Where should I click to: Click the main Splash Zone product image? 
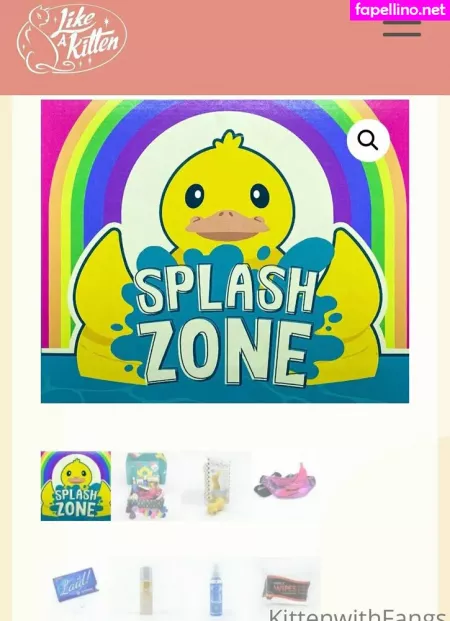tap(225, 251)
